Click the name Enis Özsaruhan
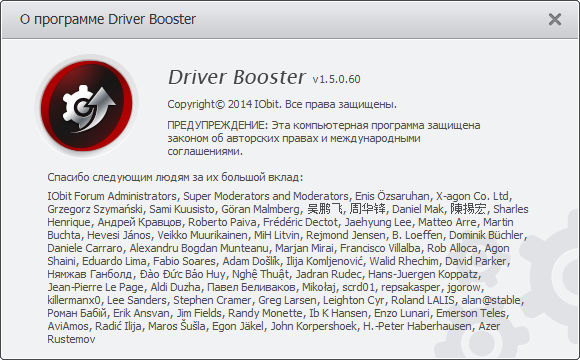 click(x=392, y=196)
